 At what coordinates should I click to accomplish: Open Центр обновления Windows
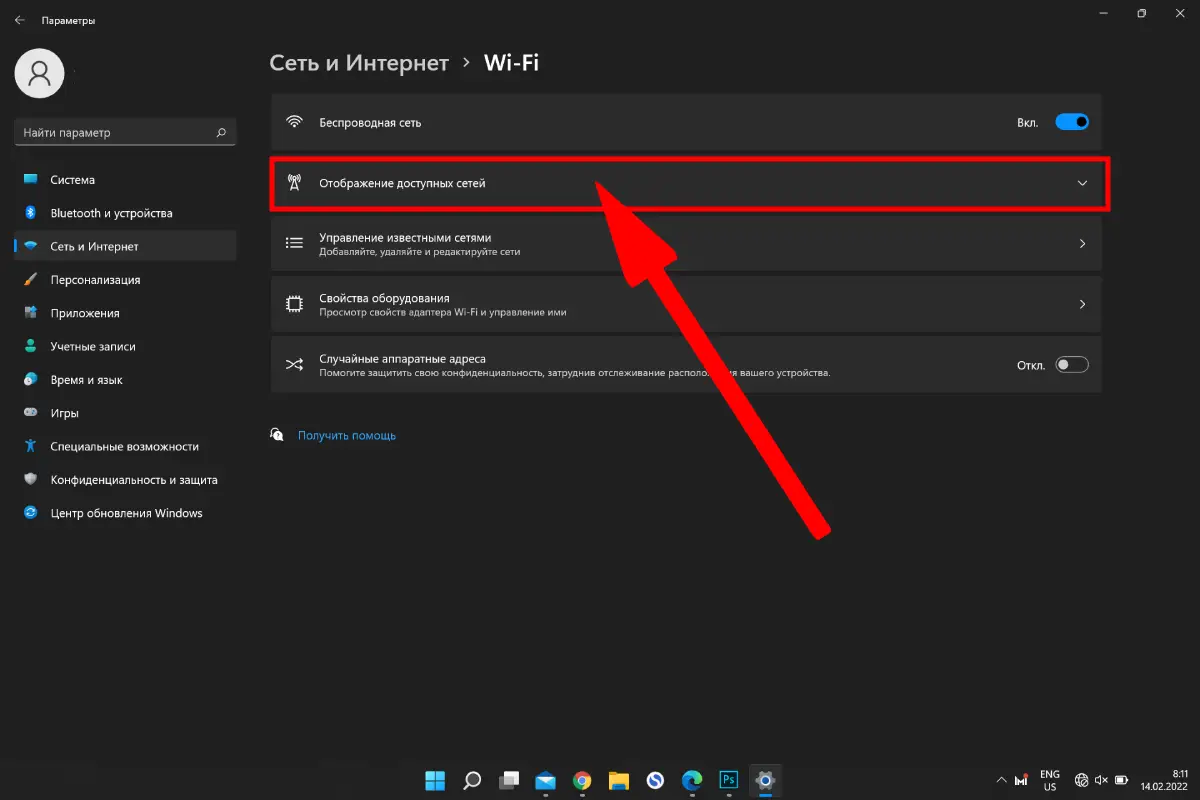[125, 513]
